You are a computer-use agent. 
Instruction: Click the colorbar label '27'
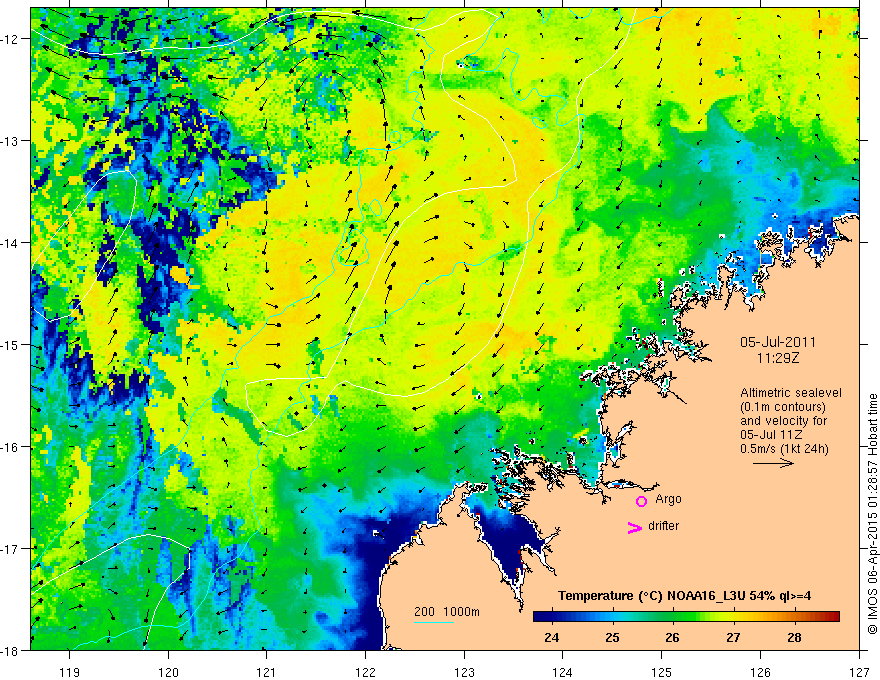733,637
